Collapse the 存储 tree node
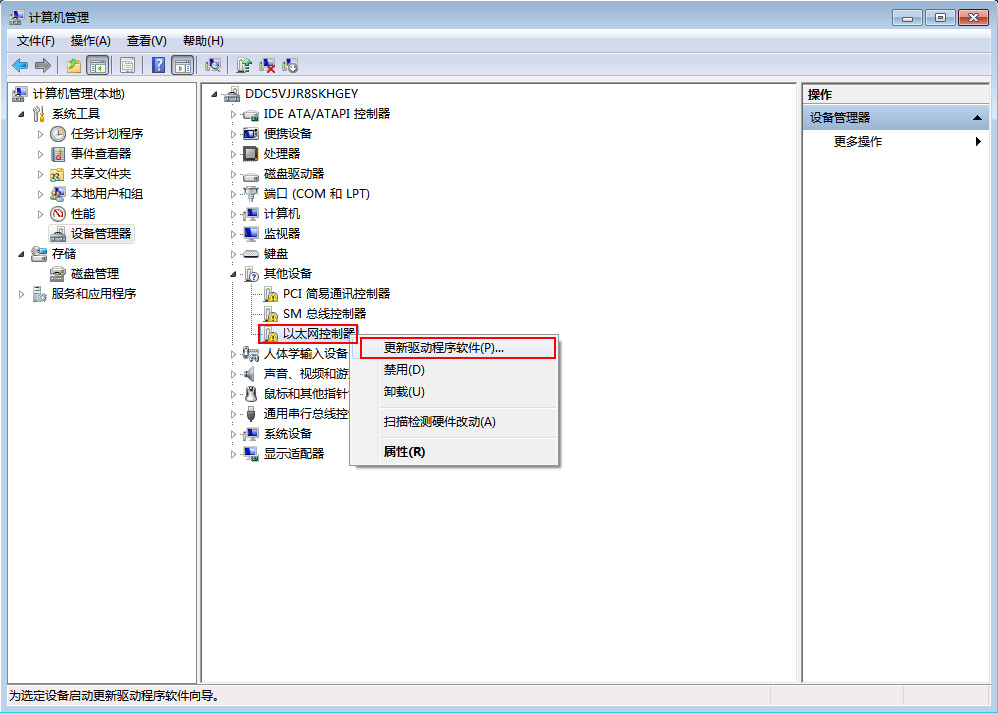 click(21, 255)
